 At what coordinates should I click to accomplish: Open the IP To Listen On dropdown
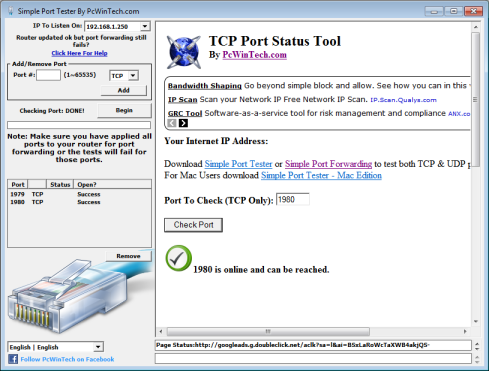(145, 26)
